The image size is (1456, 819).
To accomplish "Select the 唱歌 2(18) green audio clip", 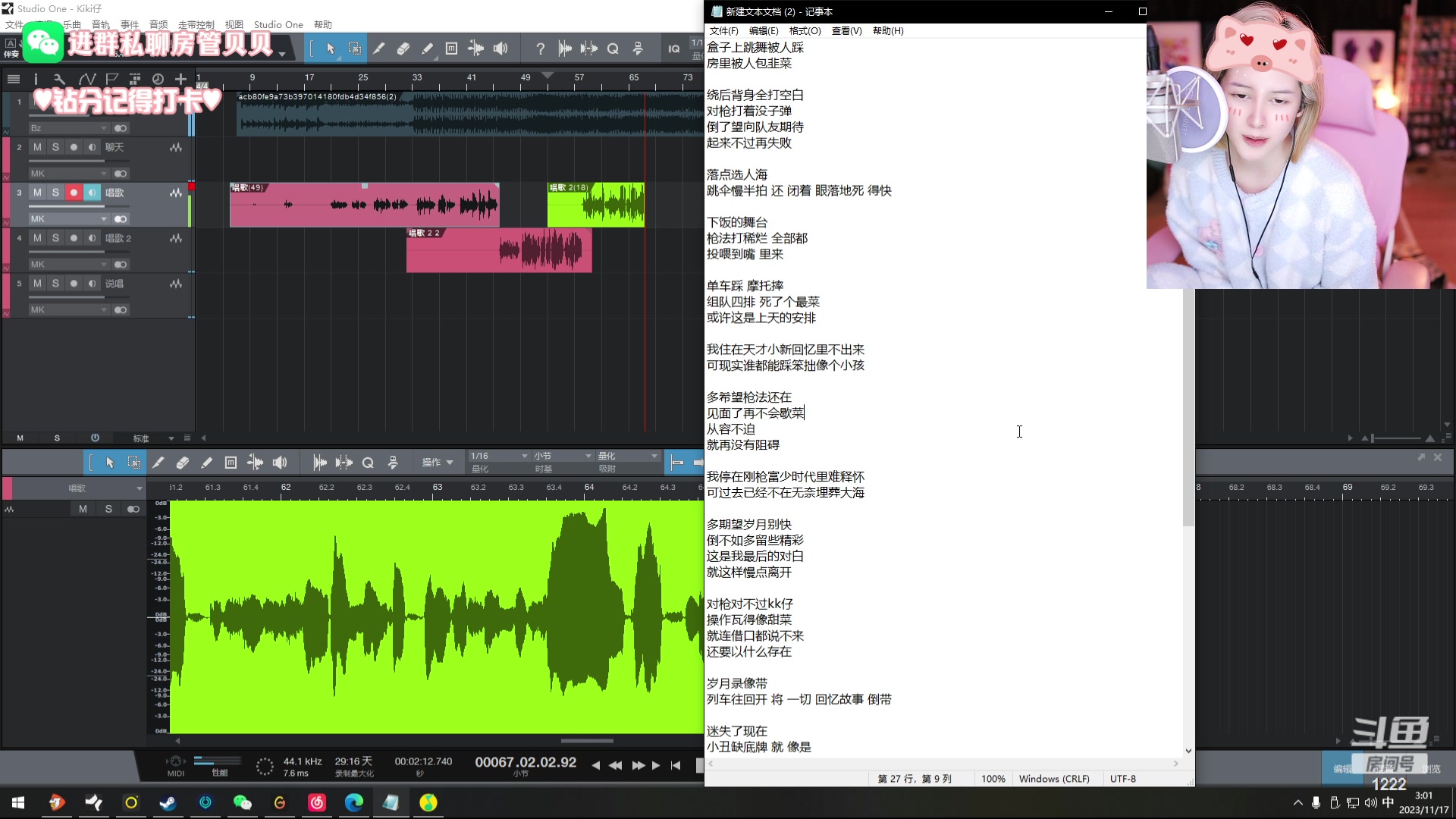I will [x=596, y=205].
